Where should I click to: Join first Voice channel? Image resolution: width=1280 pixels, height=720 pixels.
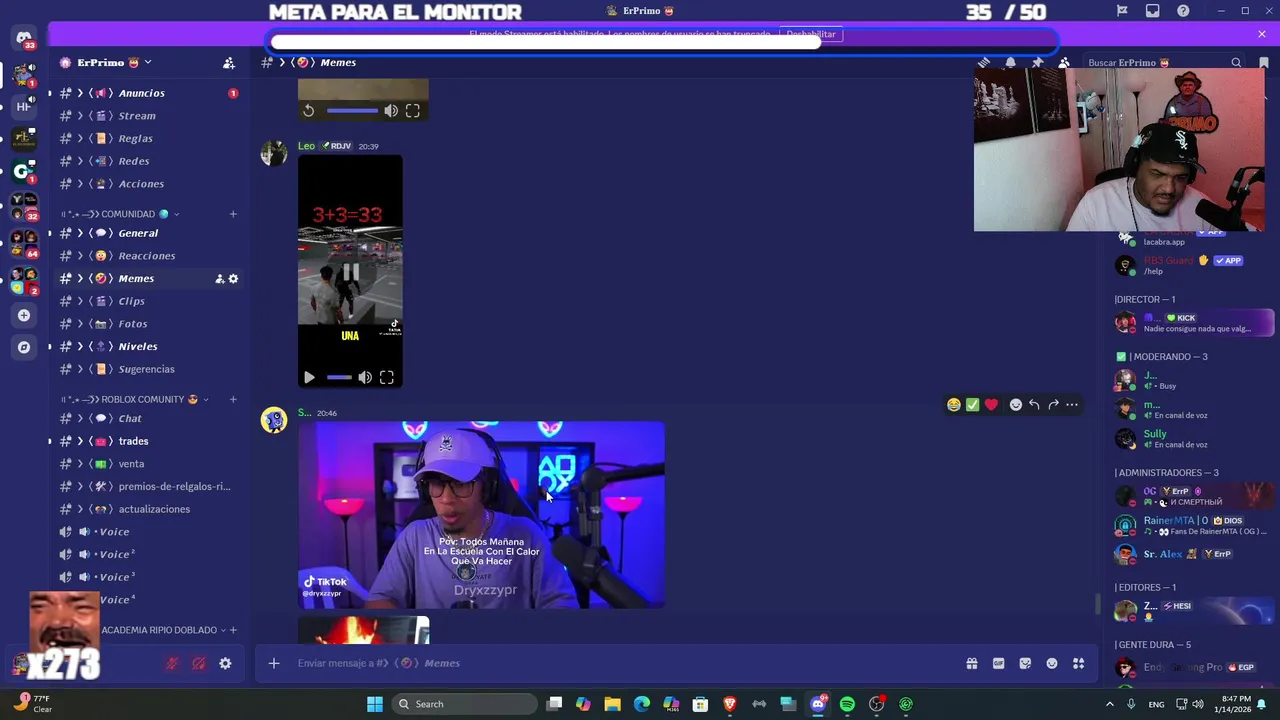click(x=148, y=532)
